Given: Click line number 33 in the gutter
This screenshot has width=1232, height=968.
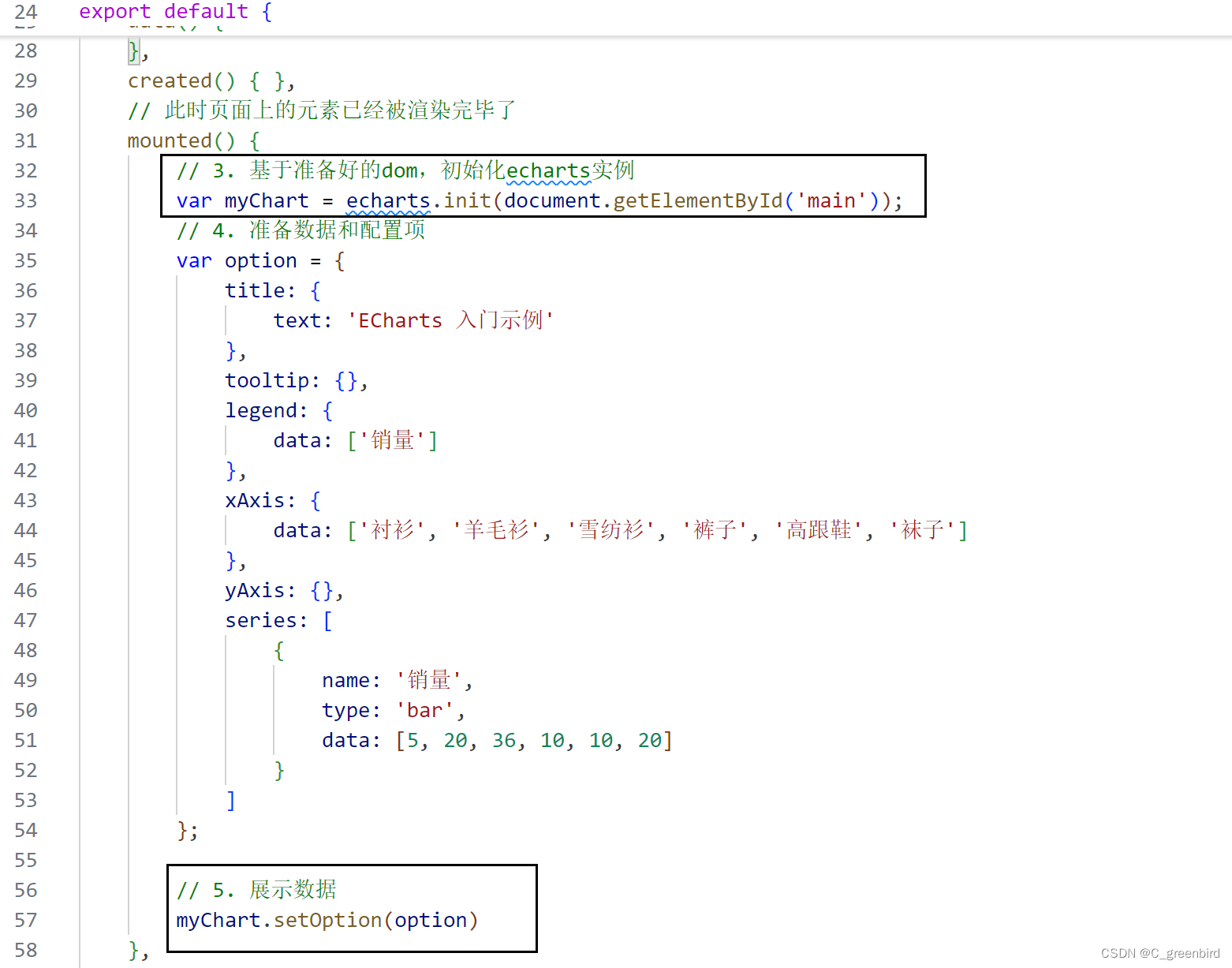Looking at the screenshot, I should [x=26, y=201].
